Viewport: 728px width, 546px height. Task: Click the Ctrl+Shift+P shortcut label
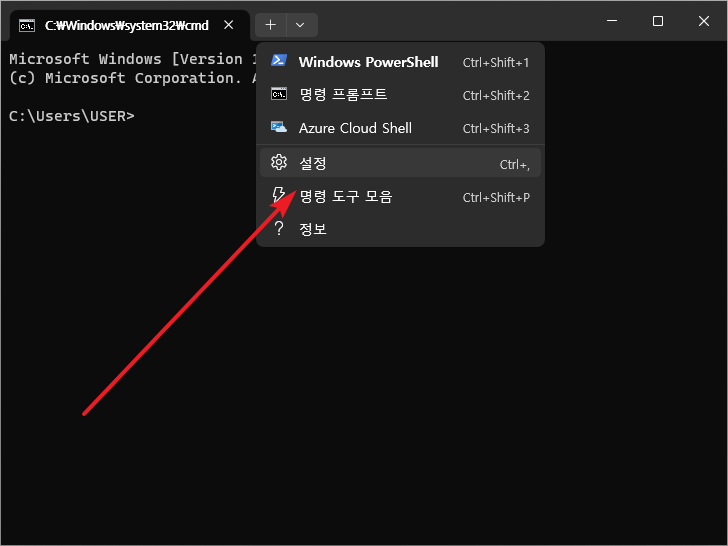click(496, 198)
